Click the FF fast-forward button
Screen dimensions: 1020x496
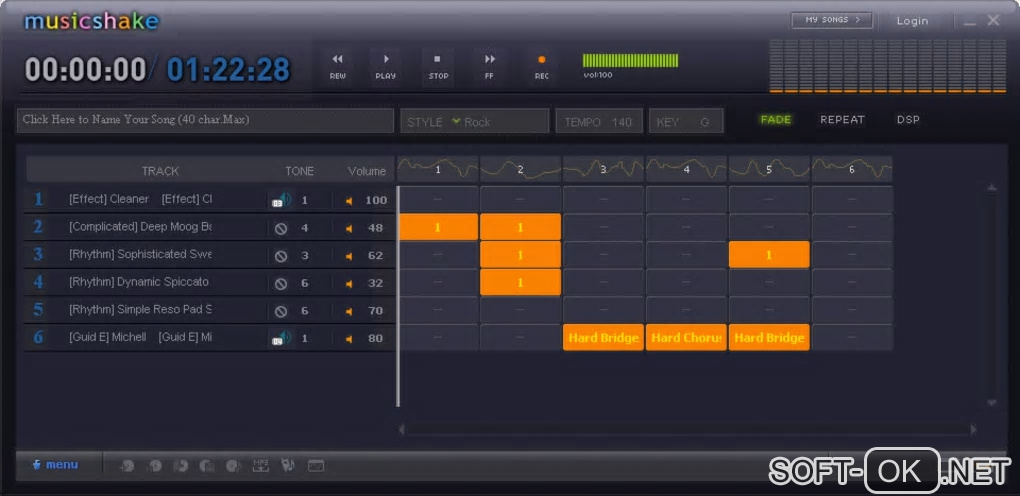click(490, 67)
